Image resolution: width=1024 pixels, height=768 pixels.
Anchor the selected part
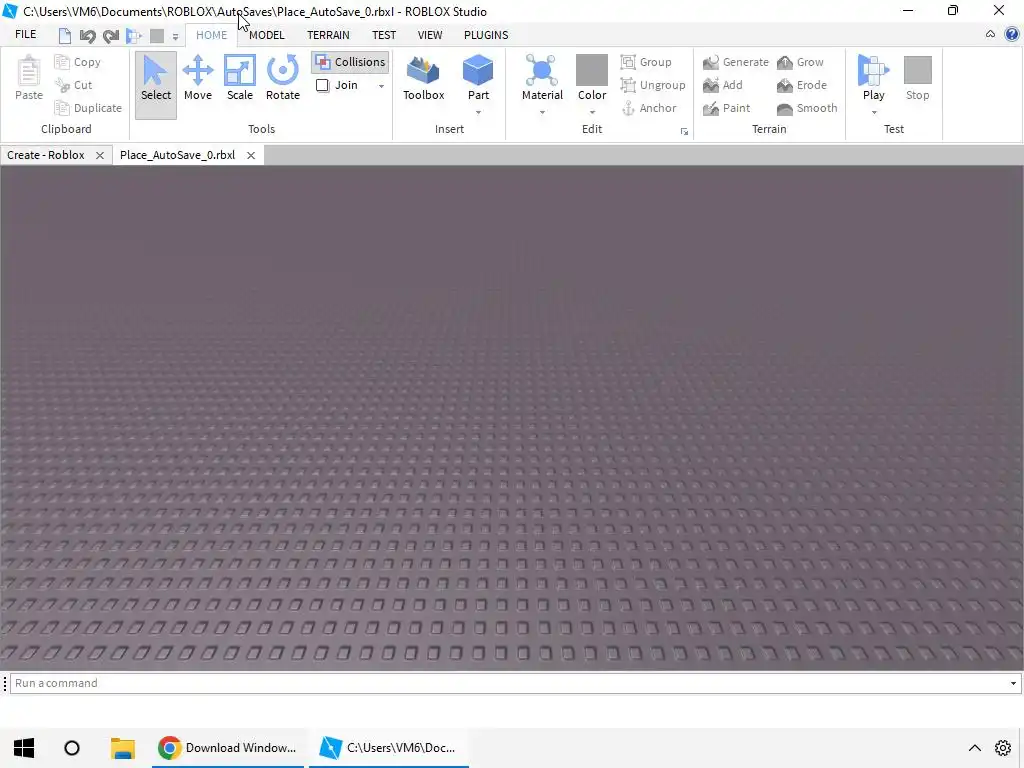[x=648, y=108]
